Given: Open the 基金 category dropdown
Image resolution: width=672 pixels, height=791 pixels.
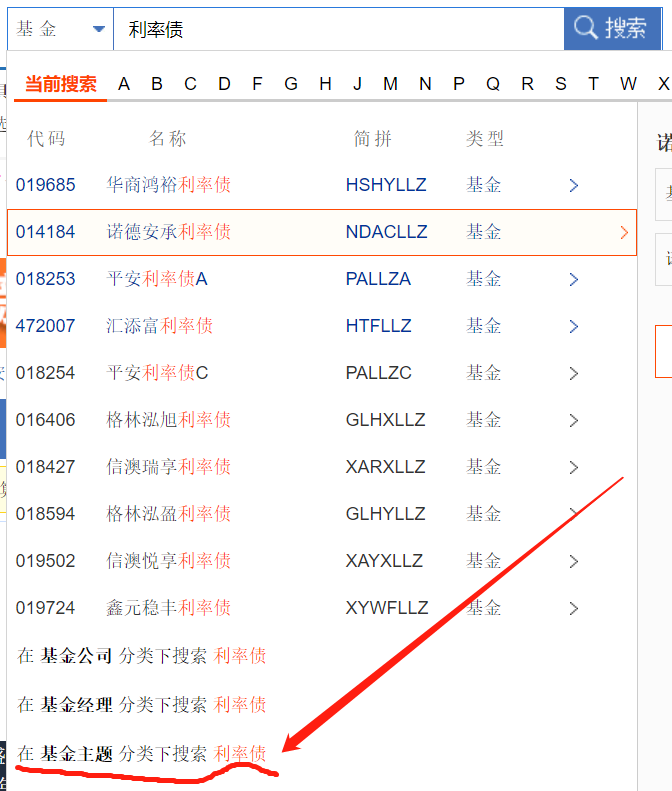Looking at the screenshot, I should tap(60, 29).
